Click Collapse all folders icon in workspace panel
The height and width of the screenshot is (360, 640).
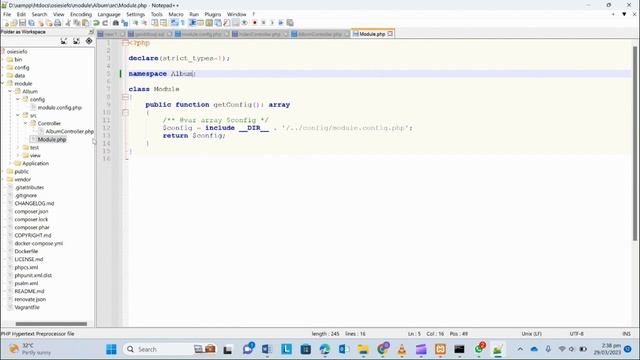click(x=76, y=41)
